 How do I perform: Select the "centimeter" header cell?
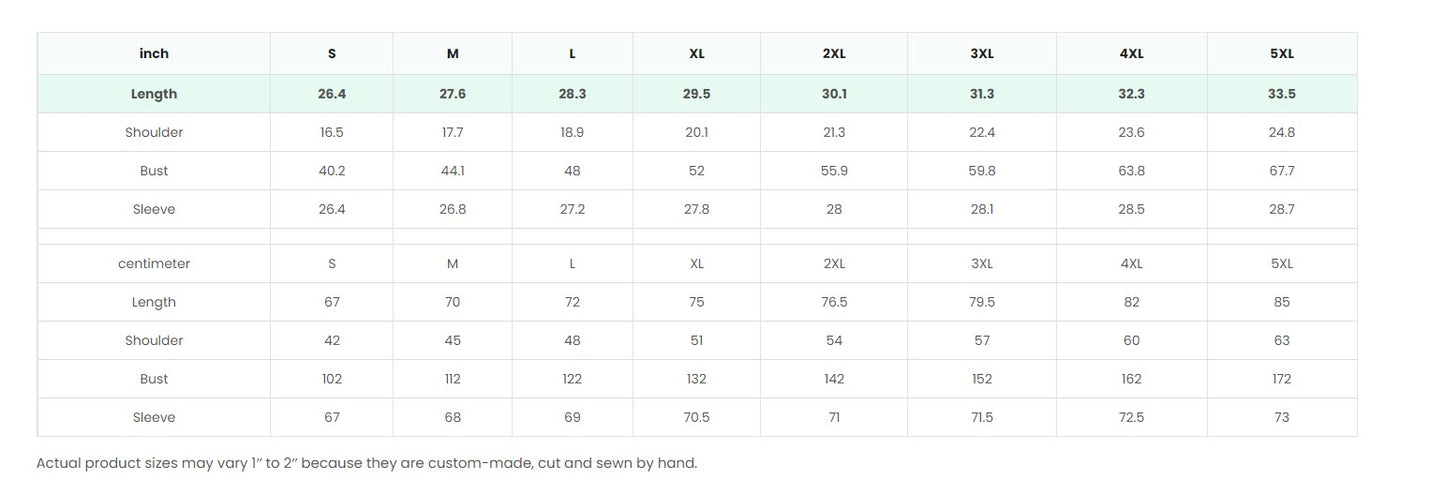pos(154,264)
